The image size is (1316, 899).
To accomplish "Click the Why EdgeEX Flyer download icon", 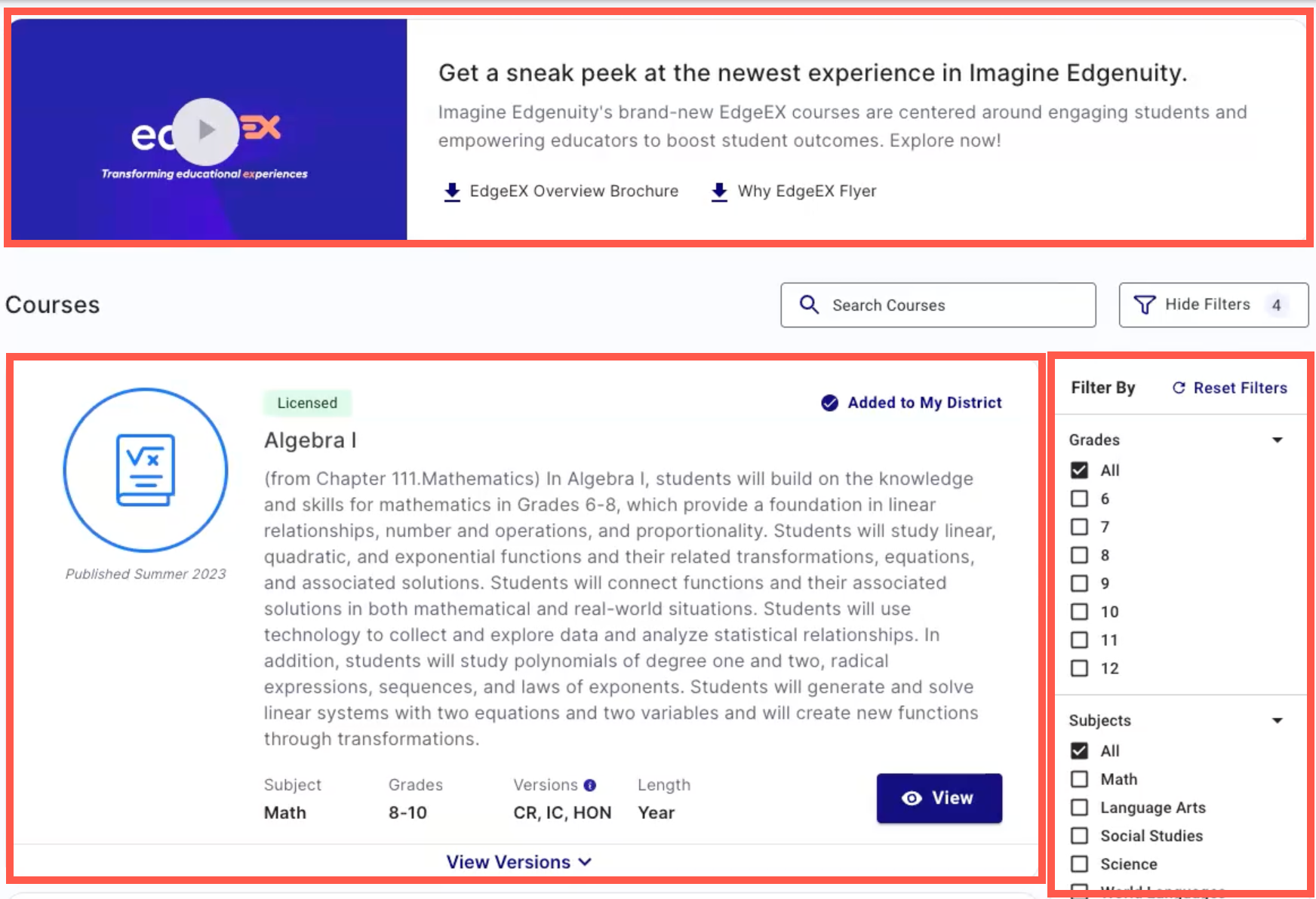I will (x=719, y=192).
